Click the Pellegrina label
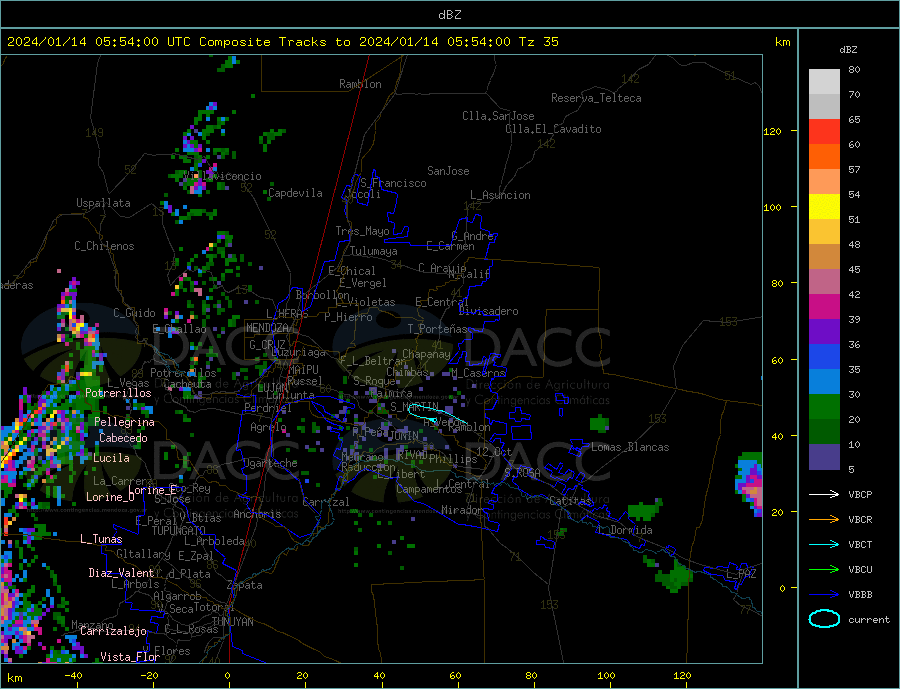This screenshot has width=900, height=689. point(124,422)
